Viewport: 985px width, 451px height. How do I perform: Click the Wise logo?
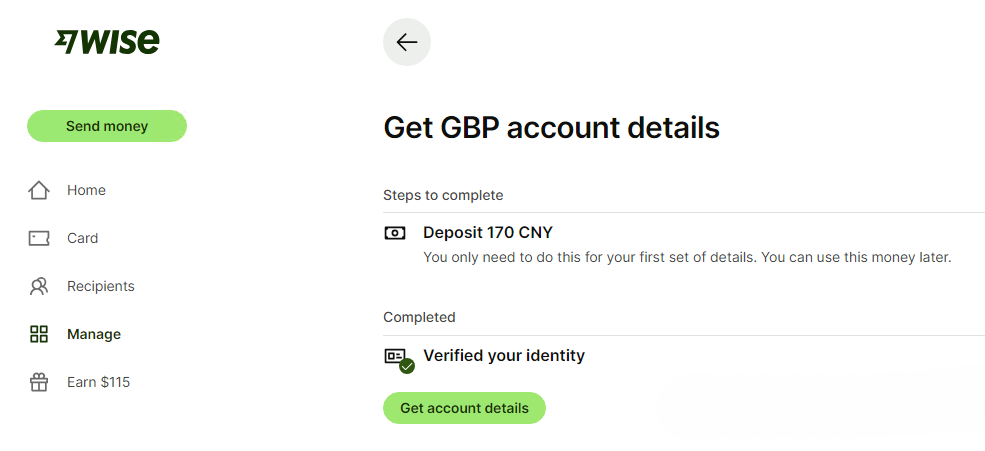pyautogui.click(x=107, y=42)
